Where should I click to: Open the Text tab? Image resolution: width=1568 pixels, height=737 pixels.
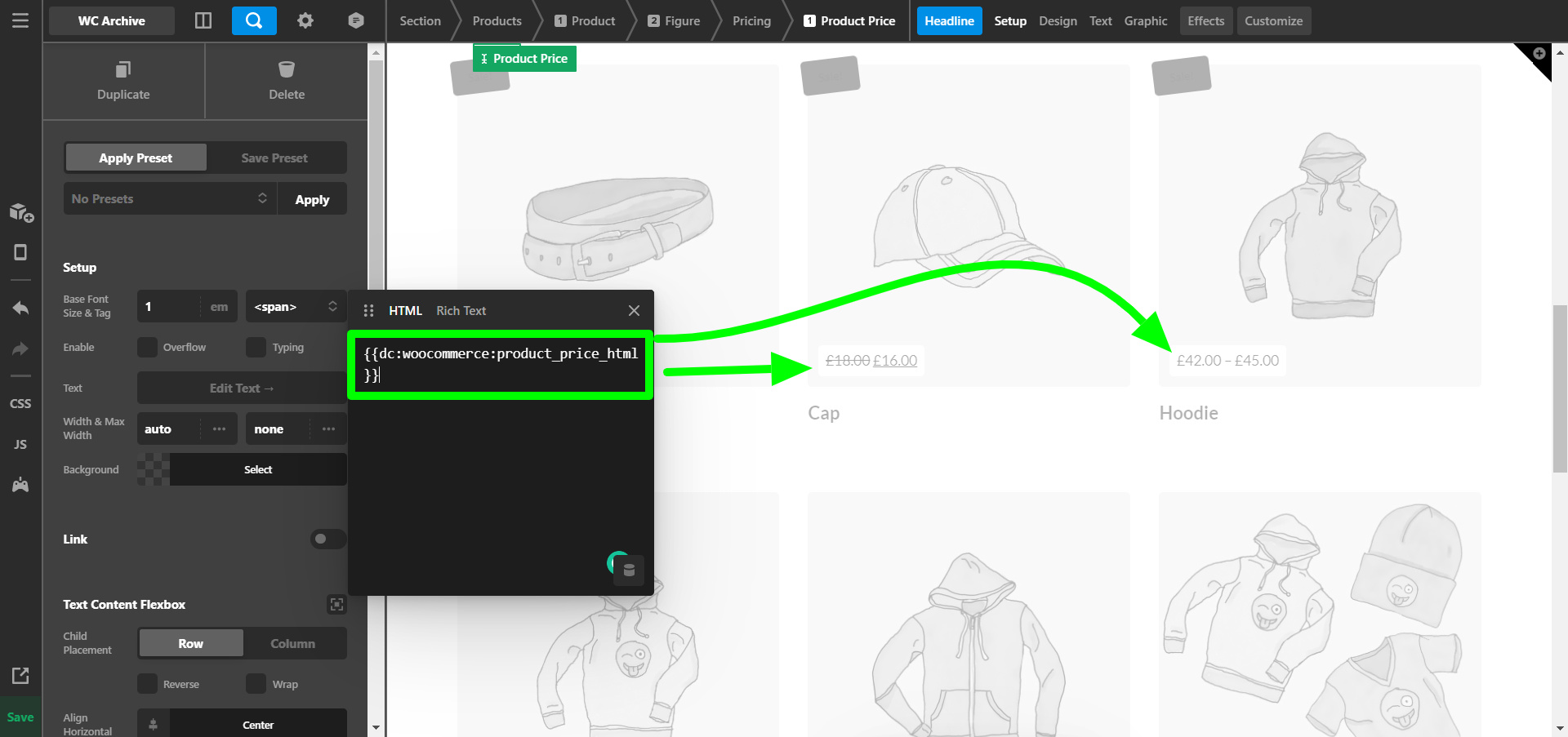[1101, 20]
